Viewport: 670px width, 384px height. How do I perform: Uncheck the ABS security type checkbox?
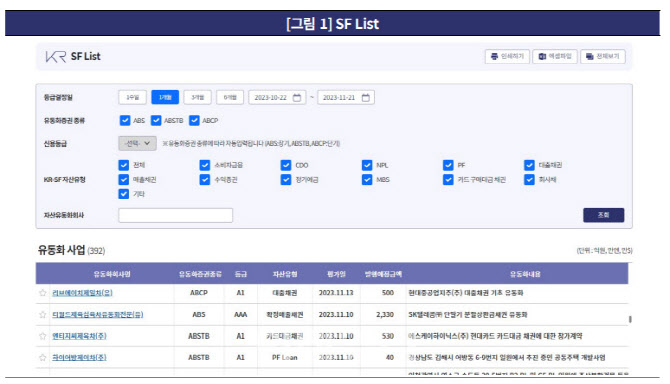coord(125,120)
